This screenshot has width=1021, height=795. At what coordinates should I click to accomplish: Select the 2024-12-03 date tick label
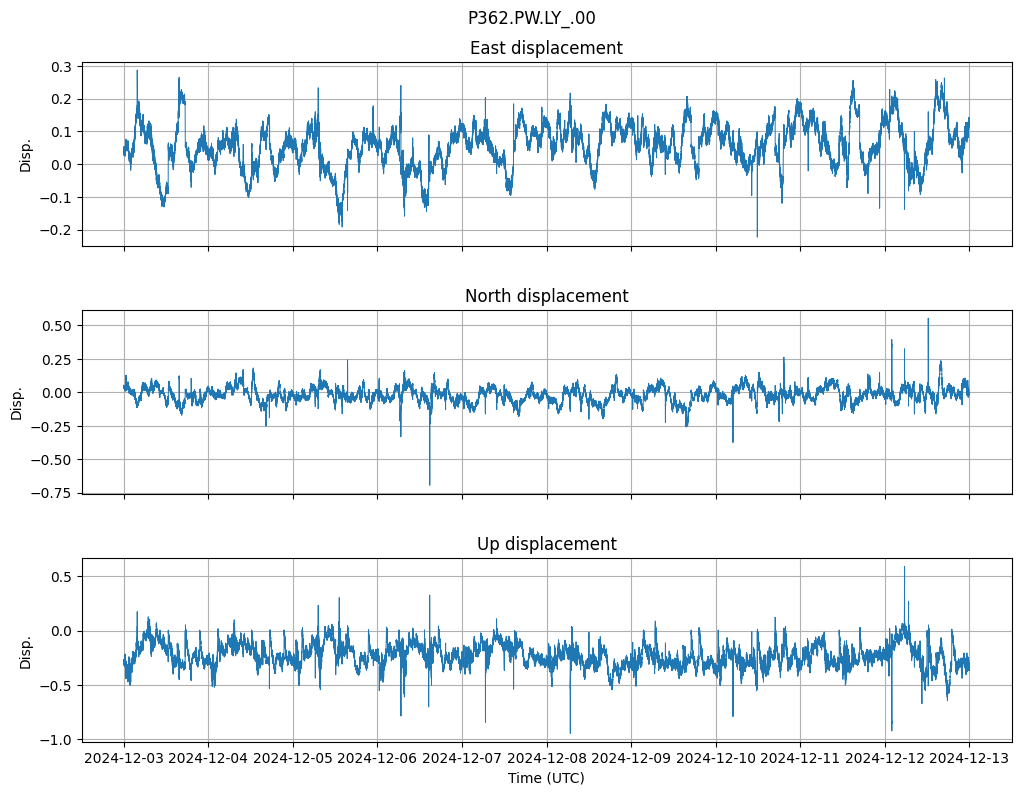(124, 759)
